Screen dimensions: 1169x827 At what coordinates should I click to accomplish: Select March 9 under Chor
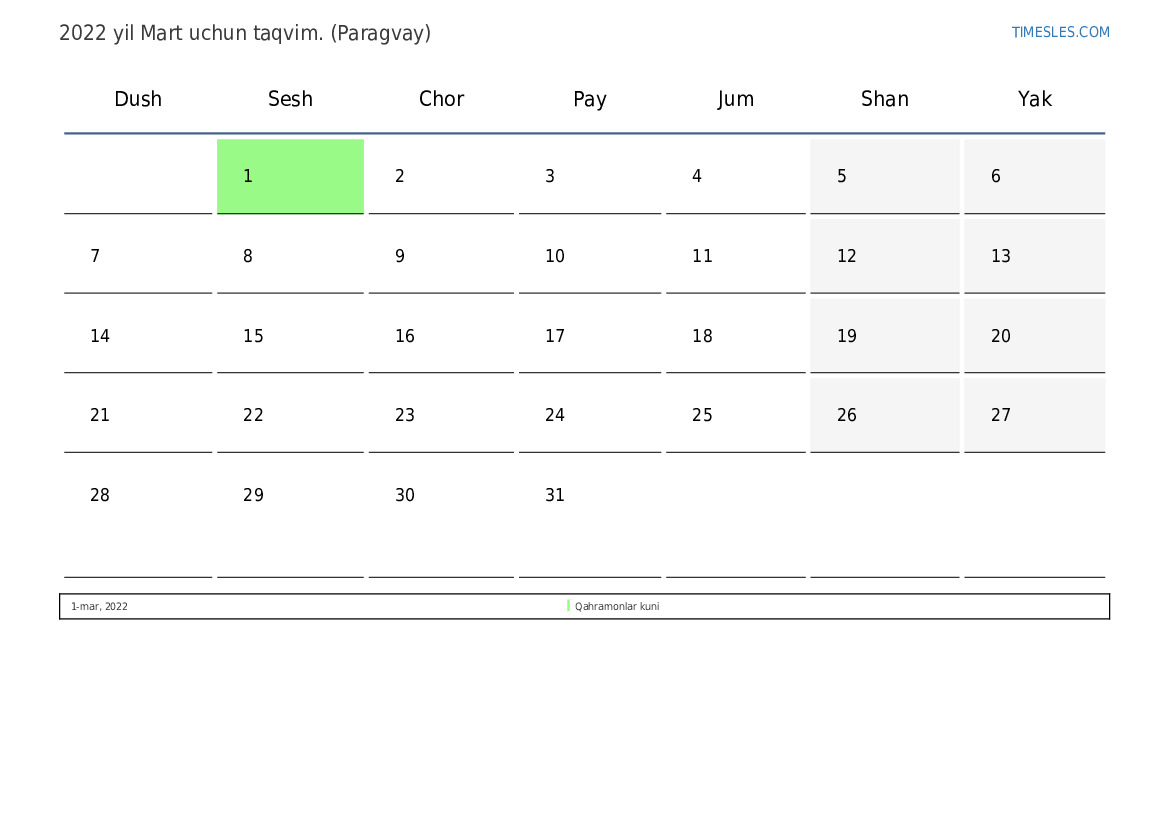click(441, 256)
